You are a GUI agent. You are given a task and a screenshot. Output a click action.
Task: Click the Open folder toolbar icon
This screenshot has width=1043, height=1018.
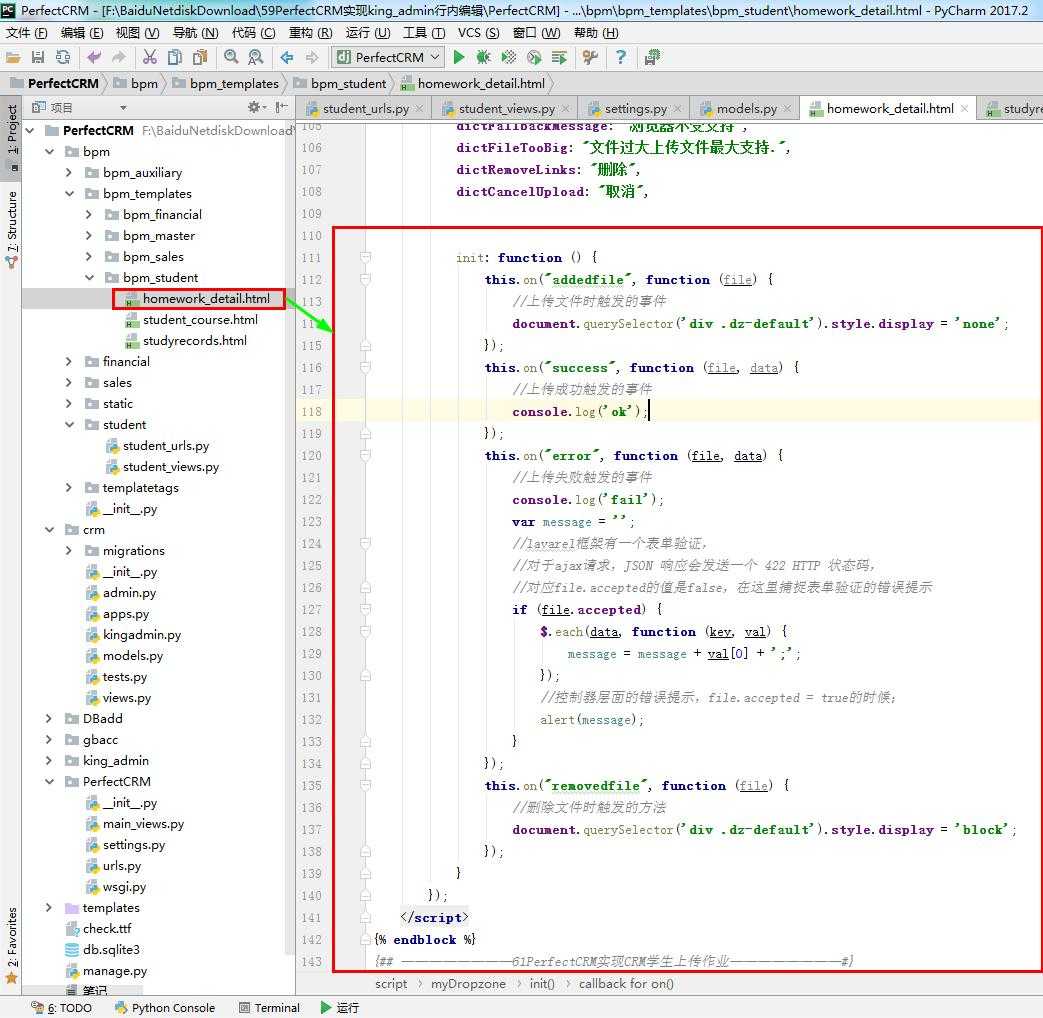(x=13, y=58)
